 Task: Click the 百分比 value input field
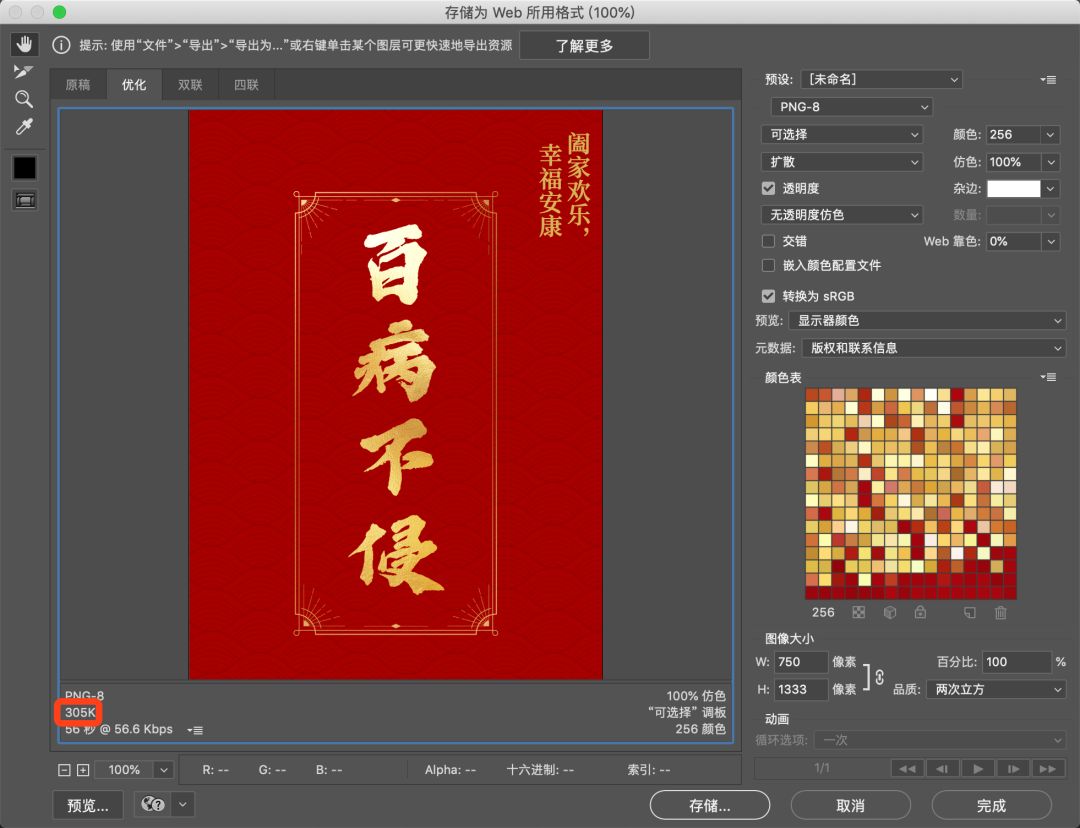(1017, 661)
